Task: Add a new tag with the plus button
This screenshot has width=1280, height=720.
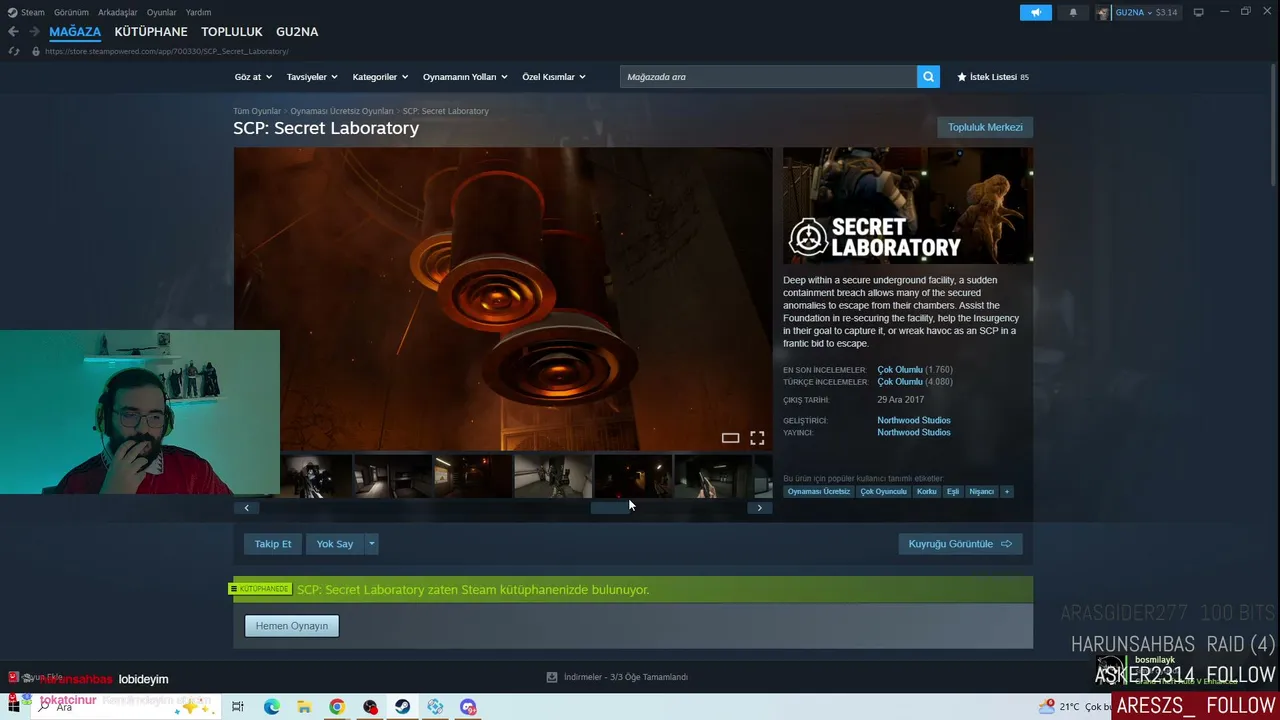Action: (1007, 491)
